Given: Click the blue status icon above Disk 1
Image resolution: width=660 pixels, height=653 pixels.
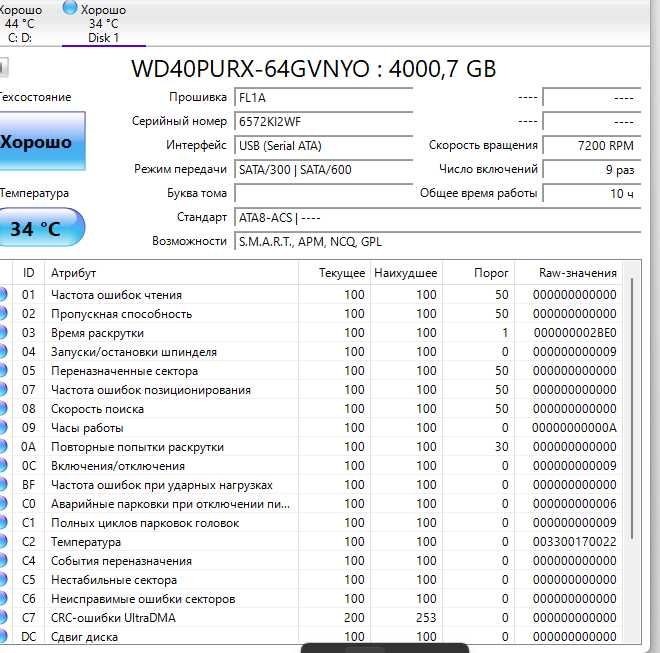Looking at the screenshot, I should 70,8.
